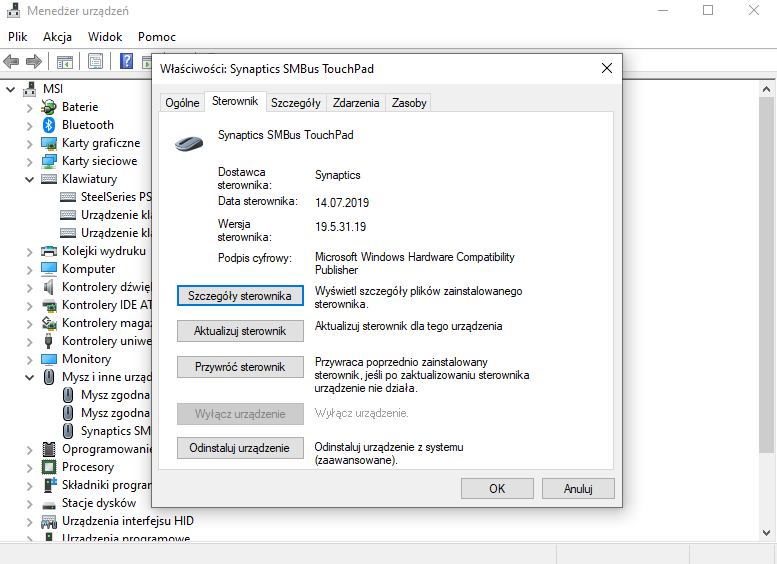
Task: Expand the Procesory tree node
Action: pyautogui.click(x=29, y=468)
